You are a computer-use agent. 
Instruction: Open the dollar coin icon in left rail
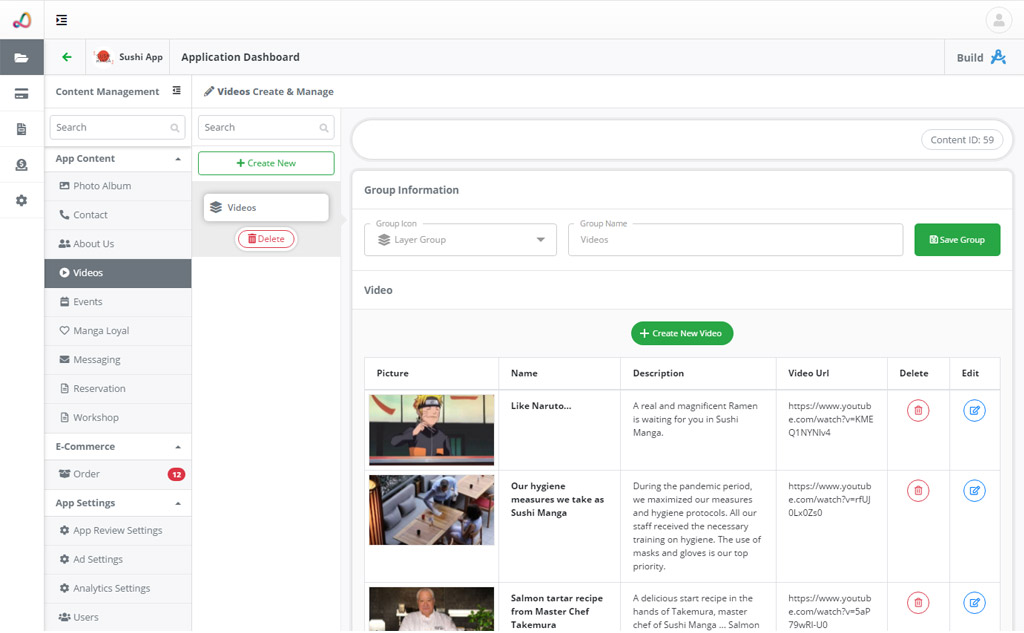[22, 165]
